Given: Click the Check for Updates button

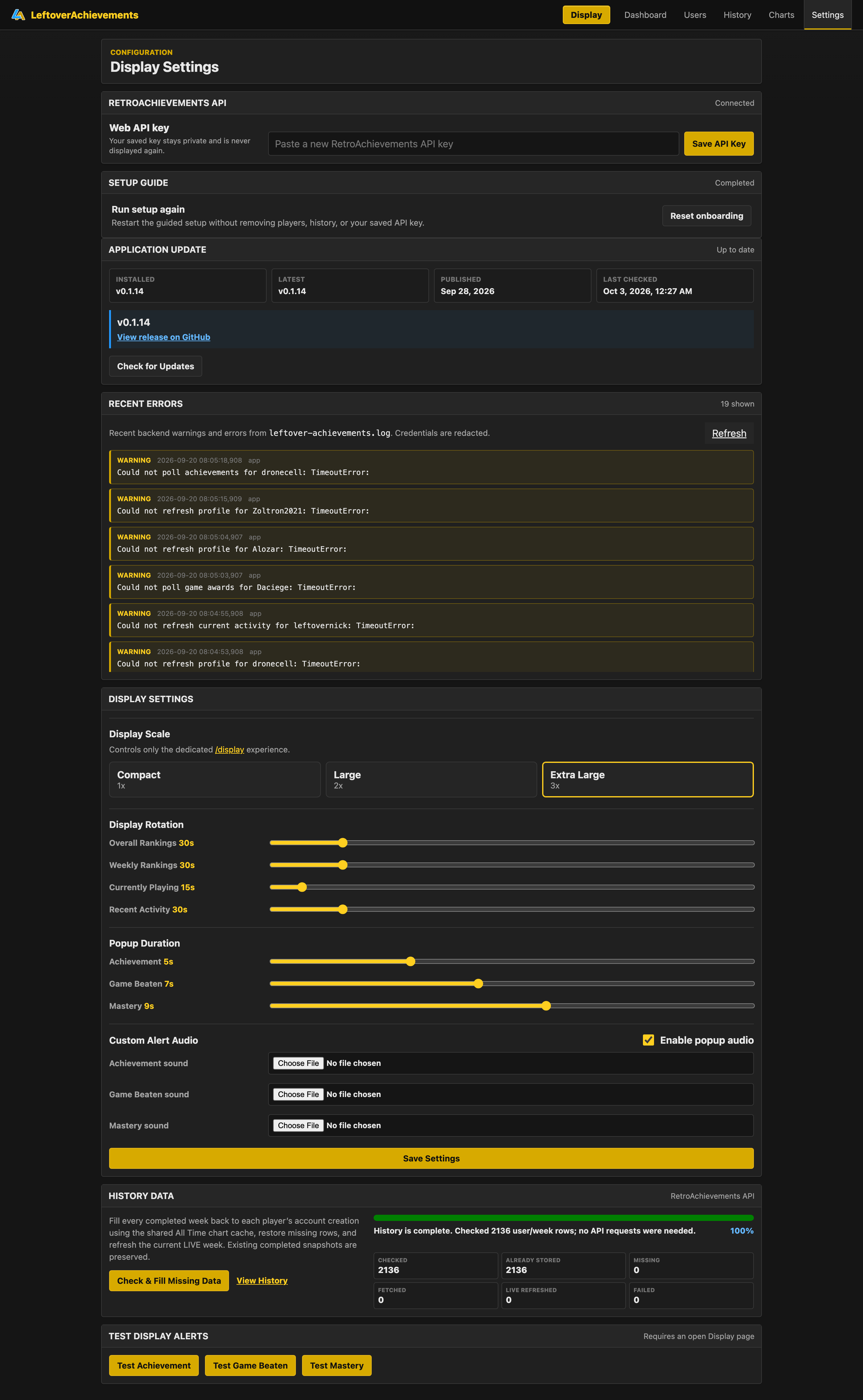Looking at the screenshot, I should click(x=155, y=366).
